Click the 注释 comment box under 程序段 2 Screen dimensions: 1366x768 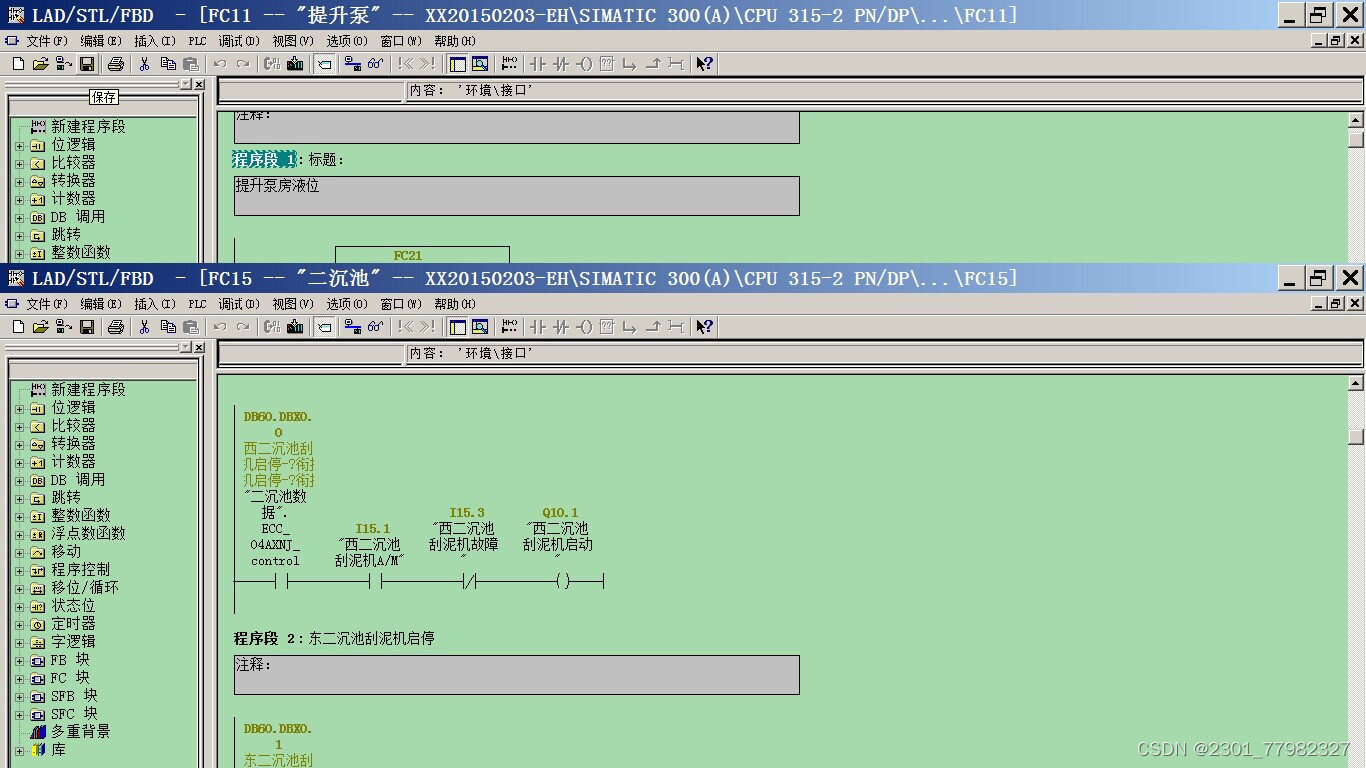[x=517, y=675]
